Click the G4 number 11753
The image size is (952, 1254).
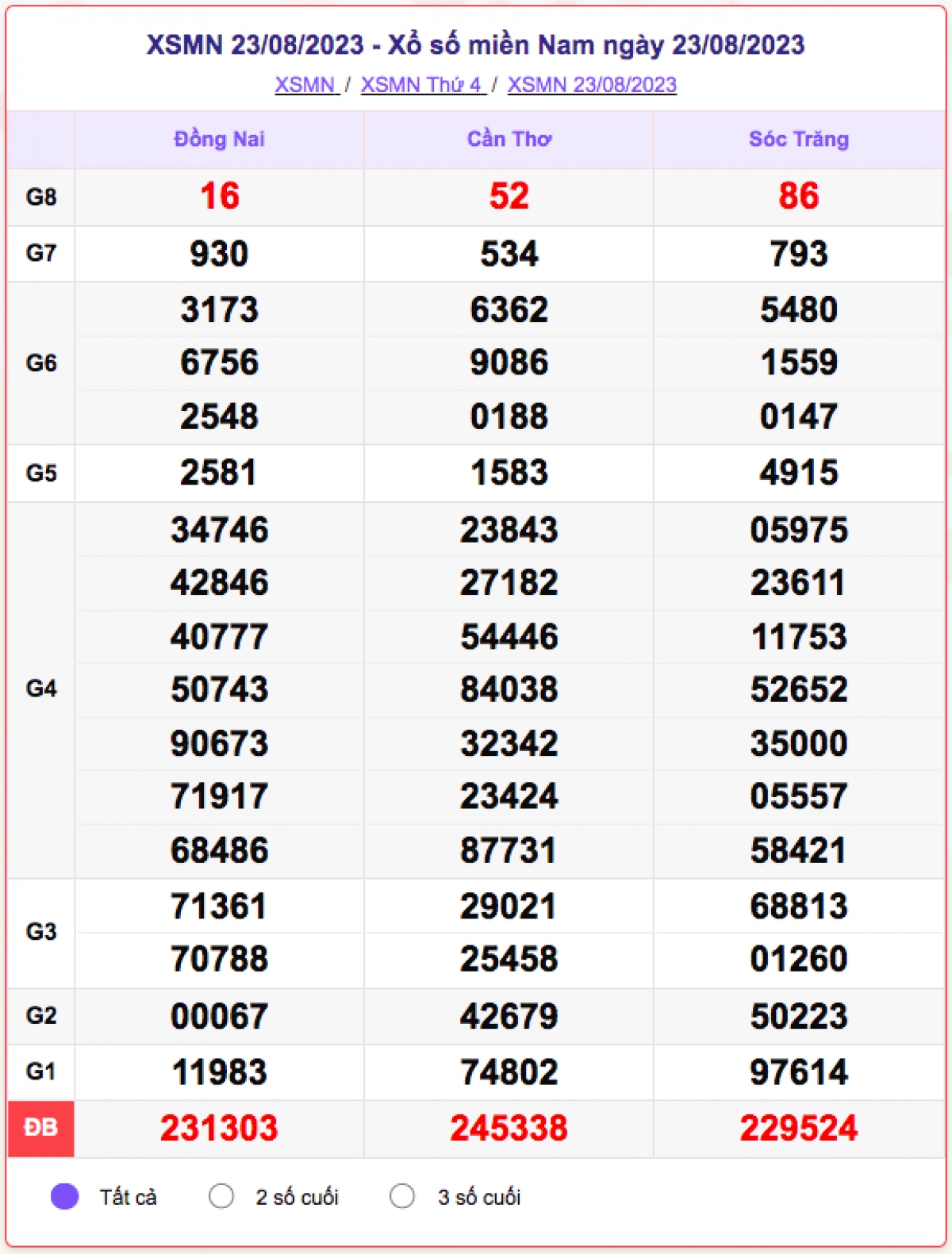point(799,637)
